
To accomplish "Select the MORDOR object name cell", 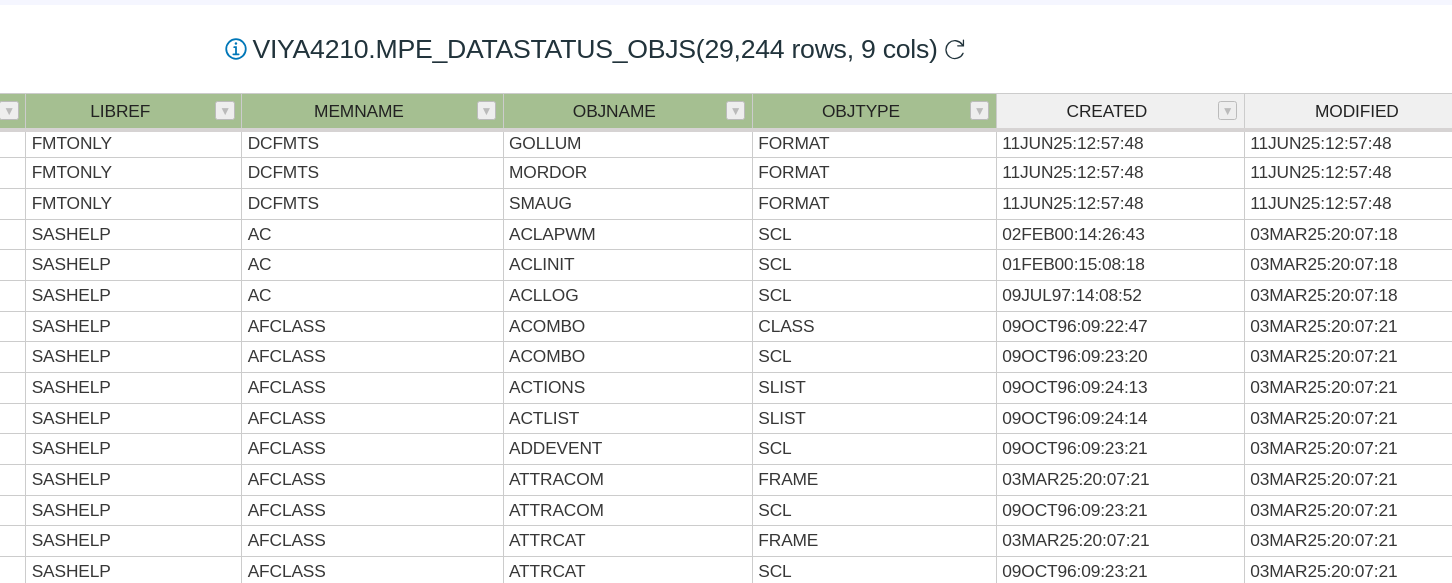I will tap(548, 173).
